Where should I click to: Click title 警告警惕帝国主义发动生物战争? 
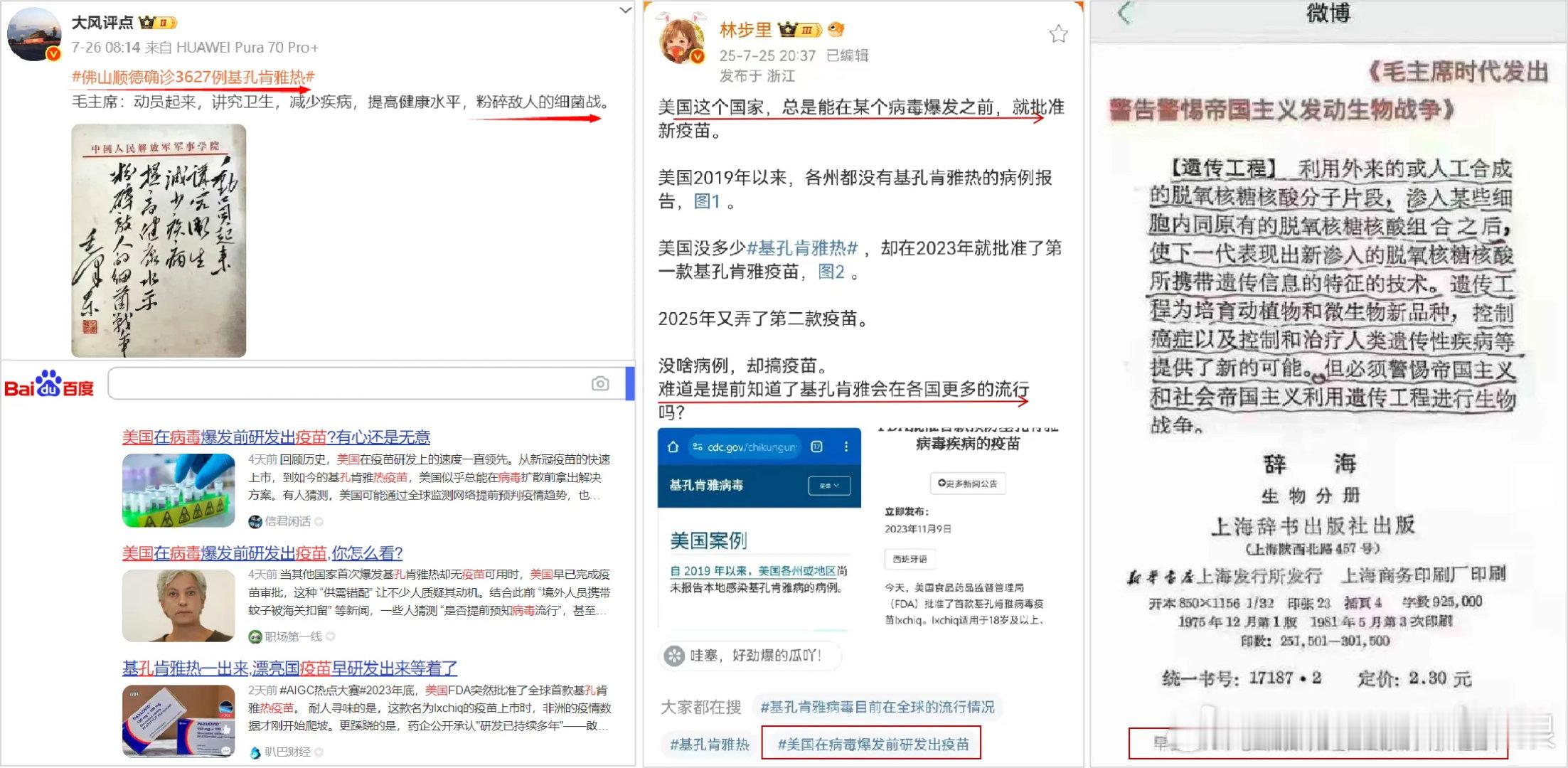(1282, 110)
